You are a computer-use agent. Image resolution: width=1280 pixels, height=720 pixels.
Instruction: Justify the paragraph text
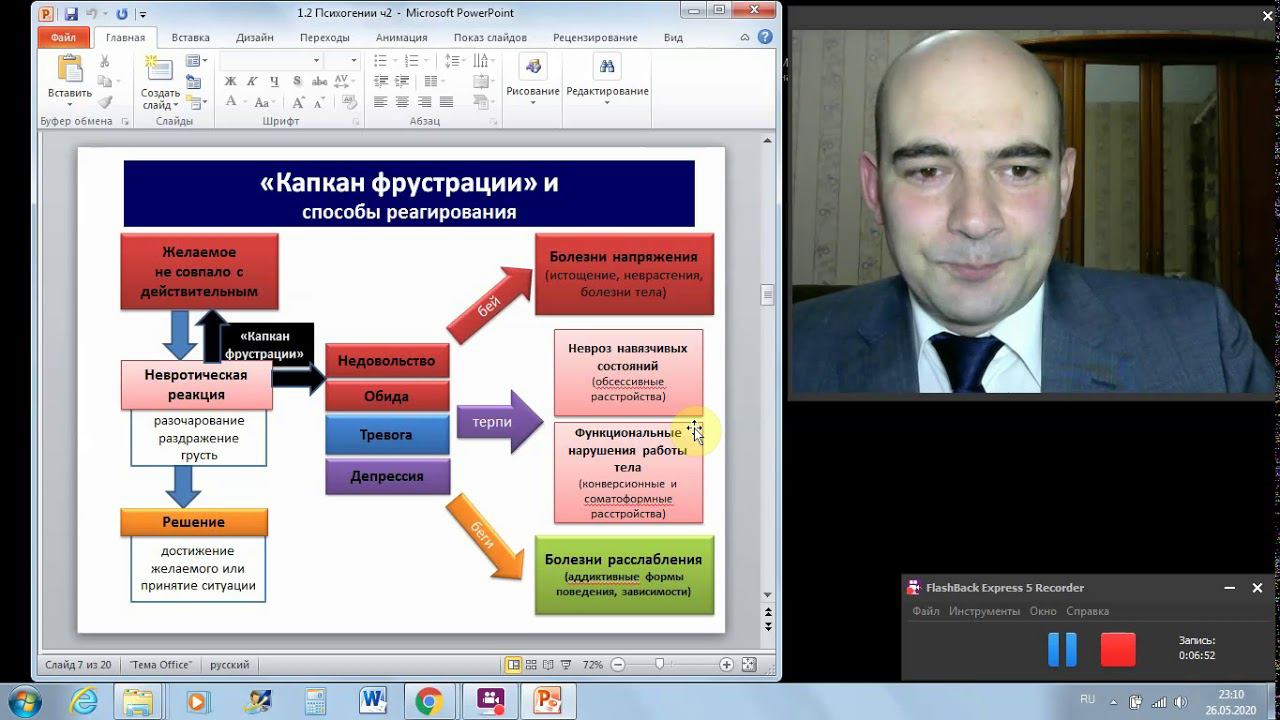446,102
